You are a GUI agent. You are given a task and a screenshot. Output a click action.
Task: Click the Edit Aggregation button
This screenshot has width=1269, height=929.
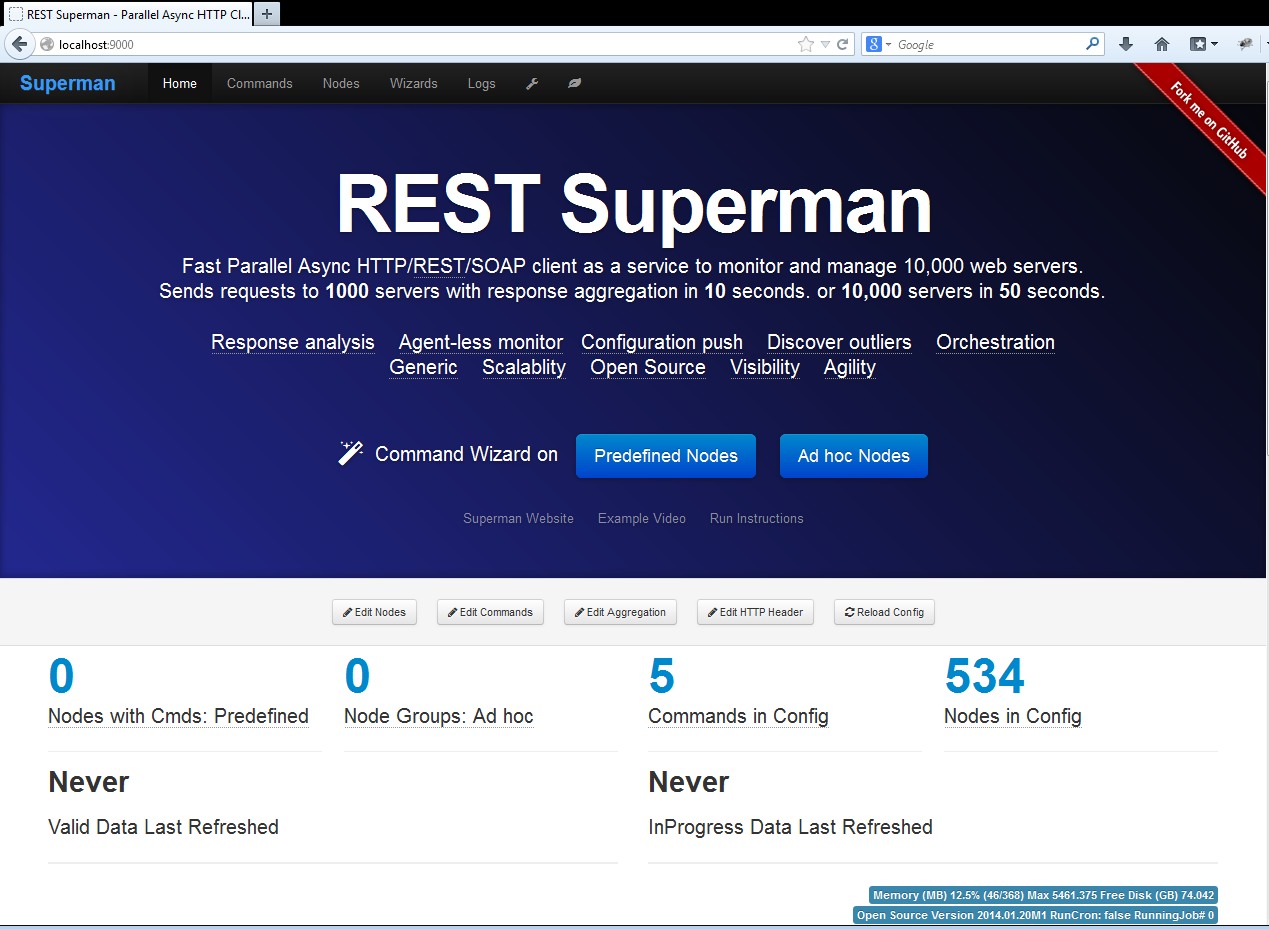coord(620,612)
